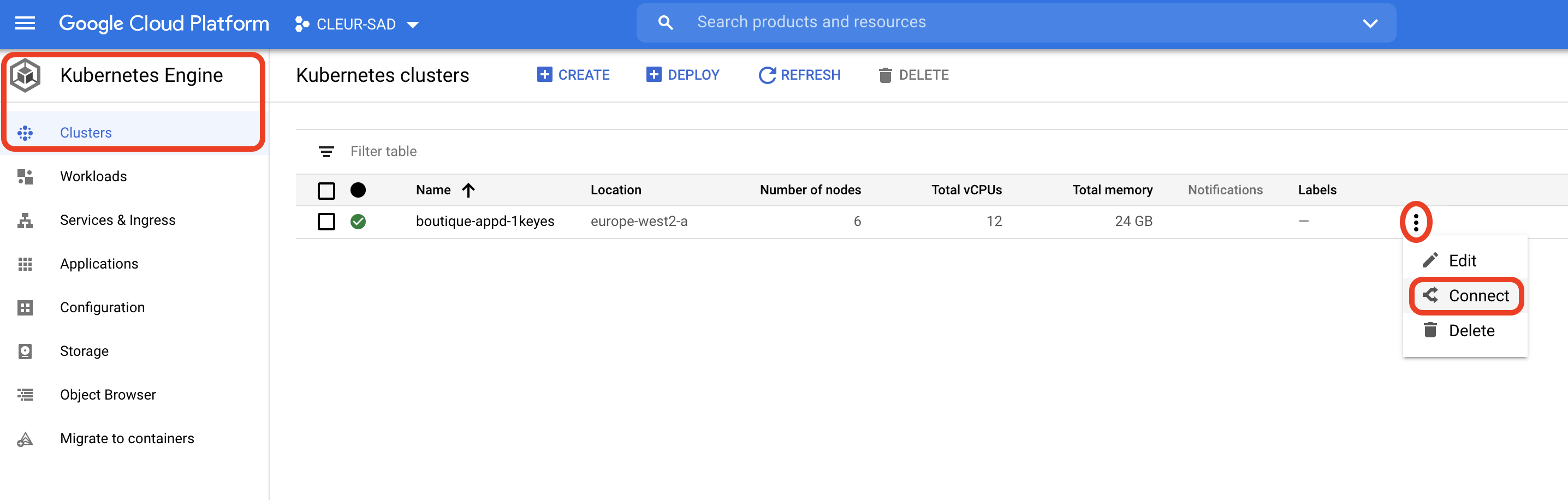Open Migrate to containers in sidebar
1568x500 pixels.
(x=134, y=438)
